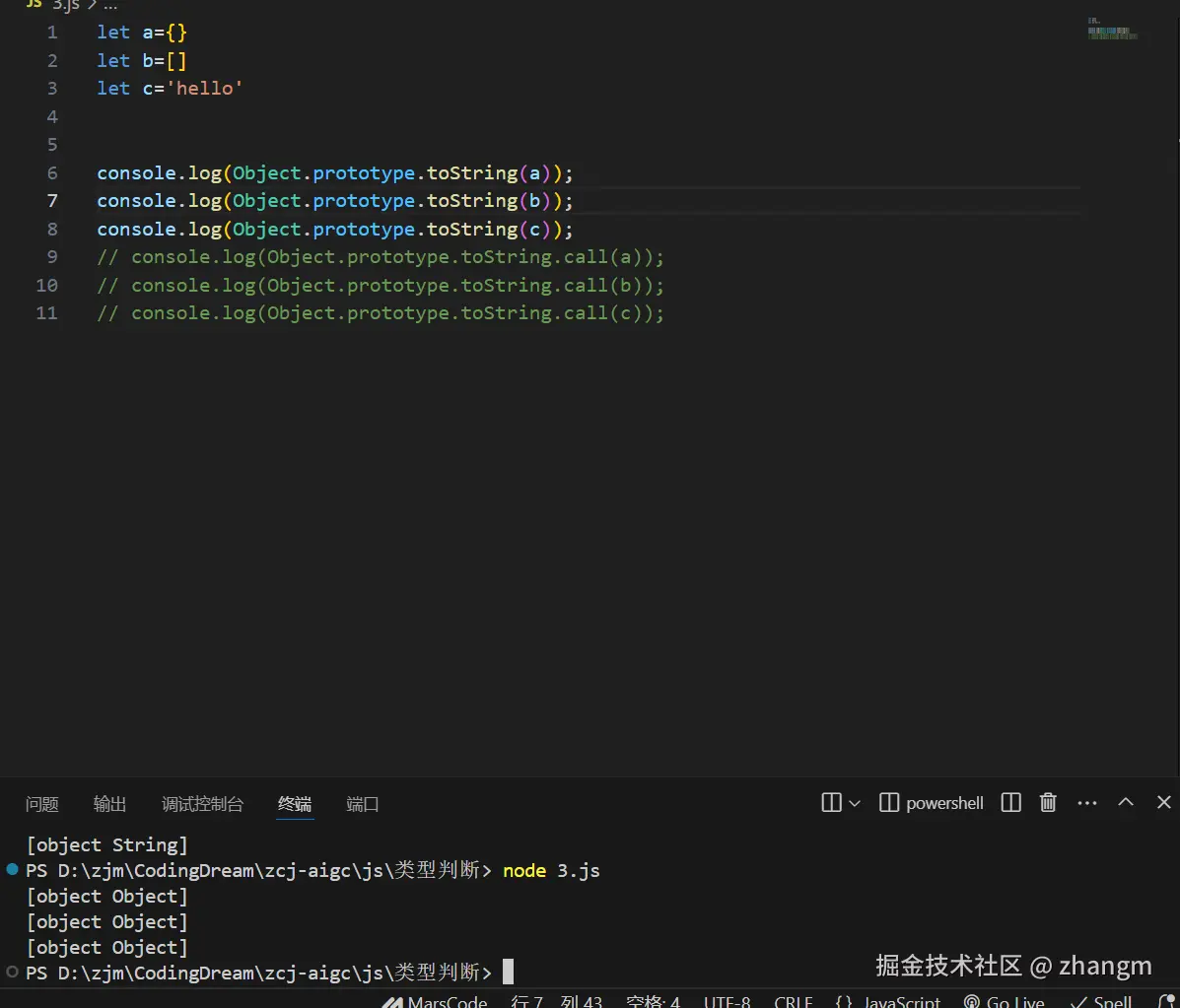
Task: Open the terminal more actions menu
Action: [x=1086, y=803]
